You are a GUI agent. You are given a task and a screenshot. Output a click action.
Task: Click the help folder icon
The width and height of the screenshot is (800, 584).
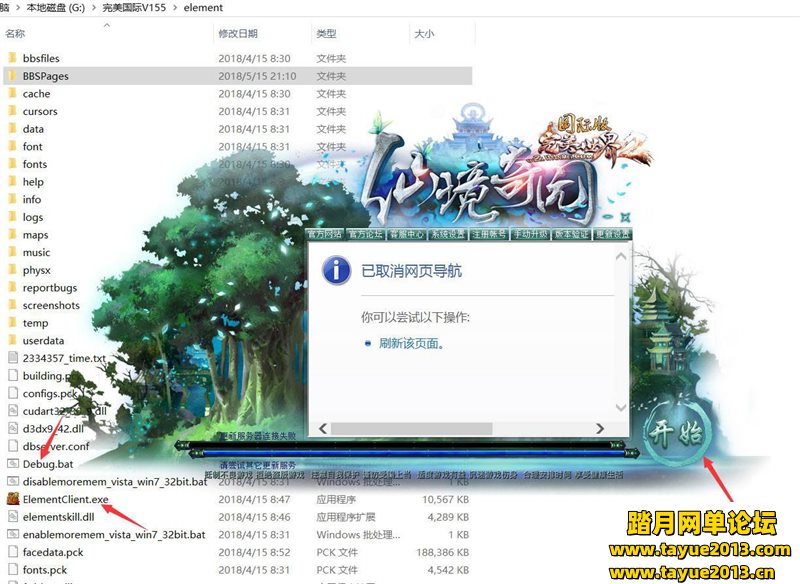click(13, 182)
